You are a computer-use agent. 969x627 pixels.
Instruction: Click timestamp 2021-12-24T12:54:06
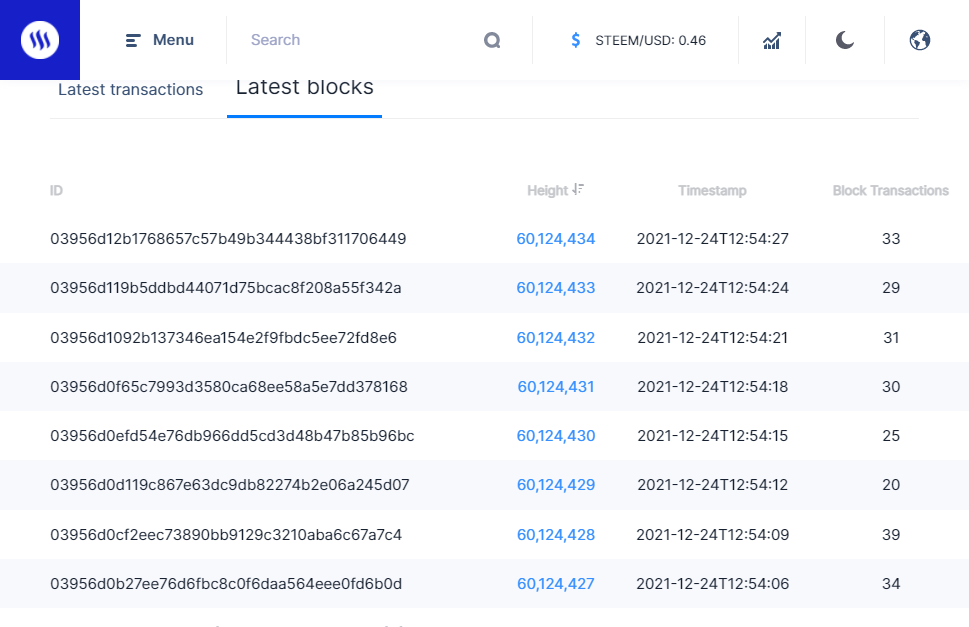tap(713, 584)
